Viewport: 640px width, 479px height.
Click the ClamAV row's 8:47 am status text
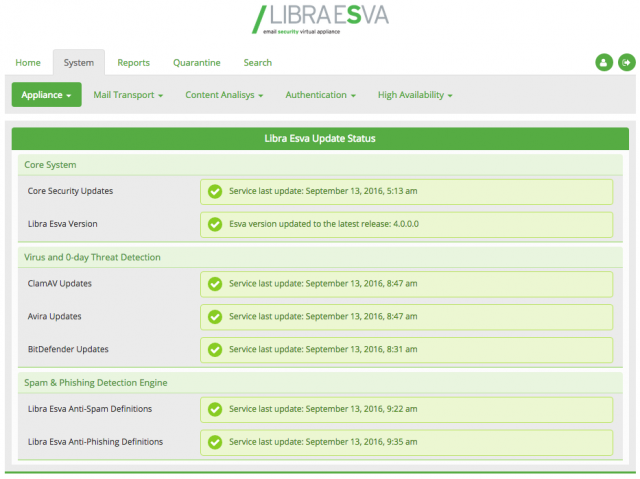click(x=323, y=284)
